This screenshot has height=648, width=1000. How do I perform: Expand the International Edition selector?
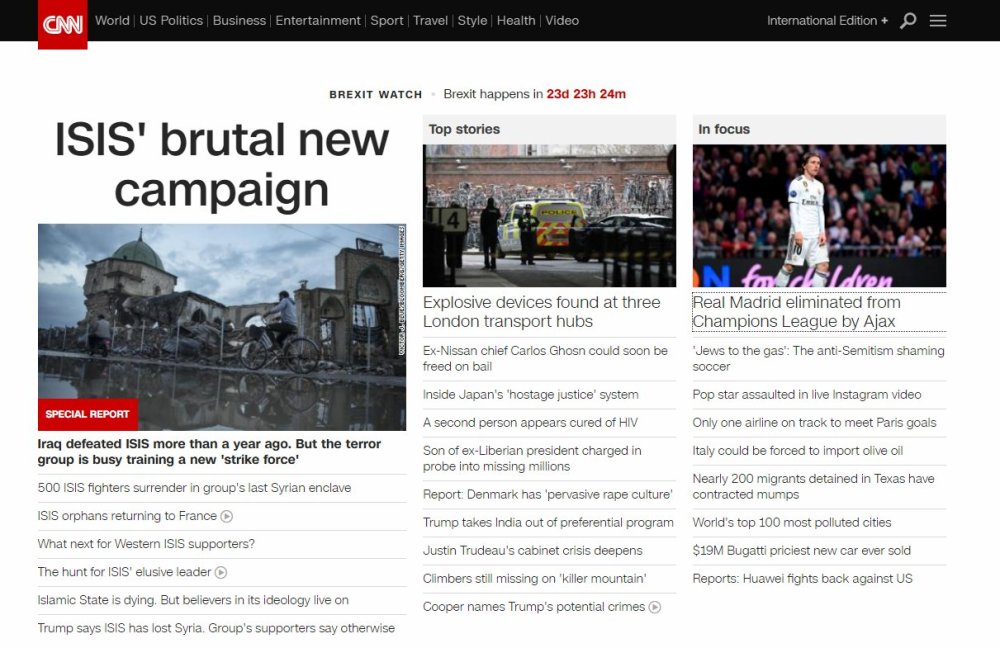[x=827, y=20]
